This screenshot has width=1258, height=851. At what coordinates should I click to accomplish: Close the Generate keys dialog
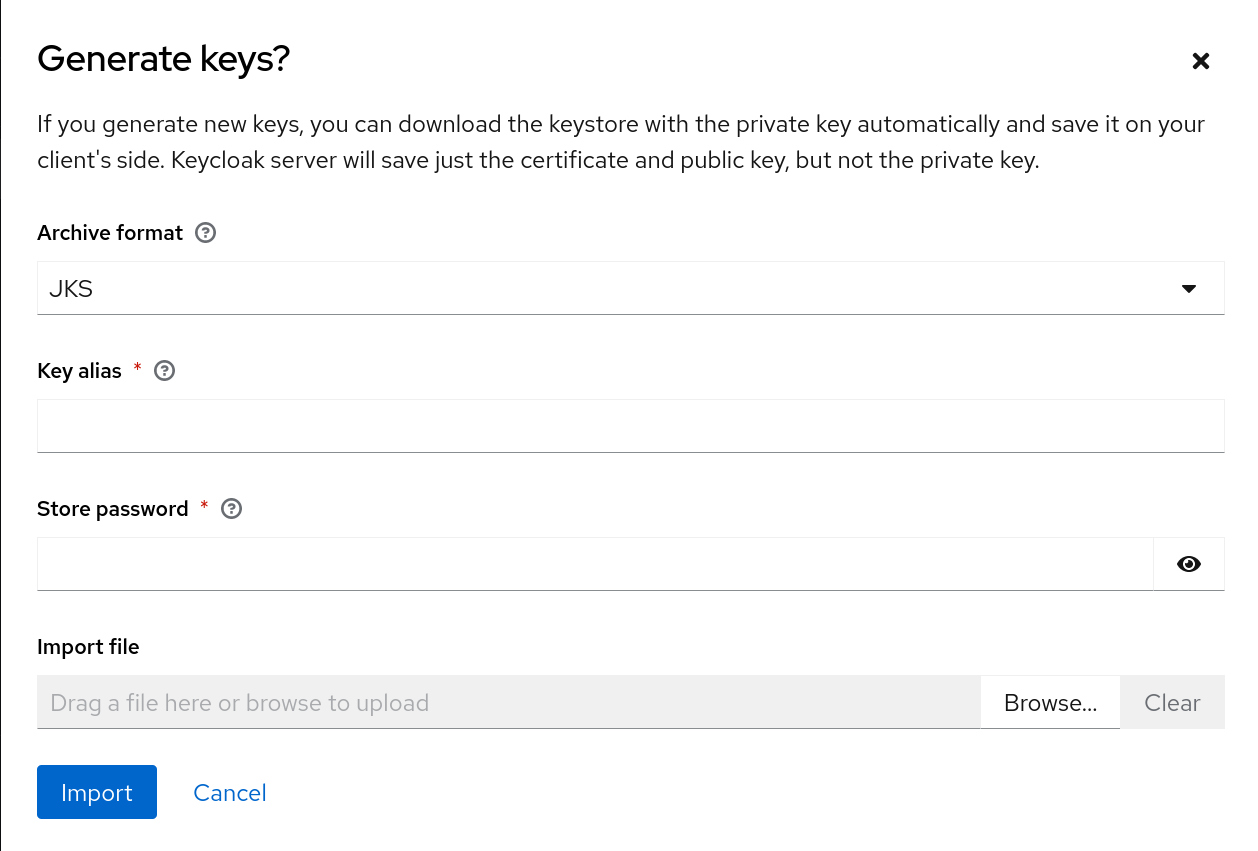pyautogui.click(x=1201, y=61)
